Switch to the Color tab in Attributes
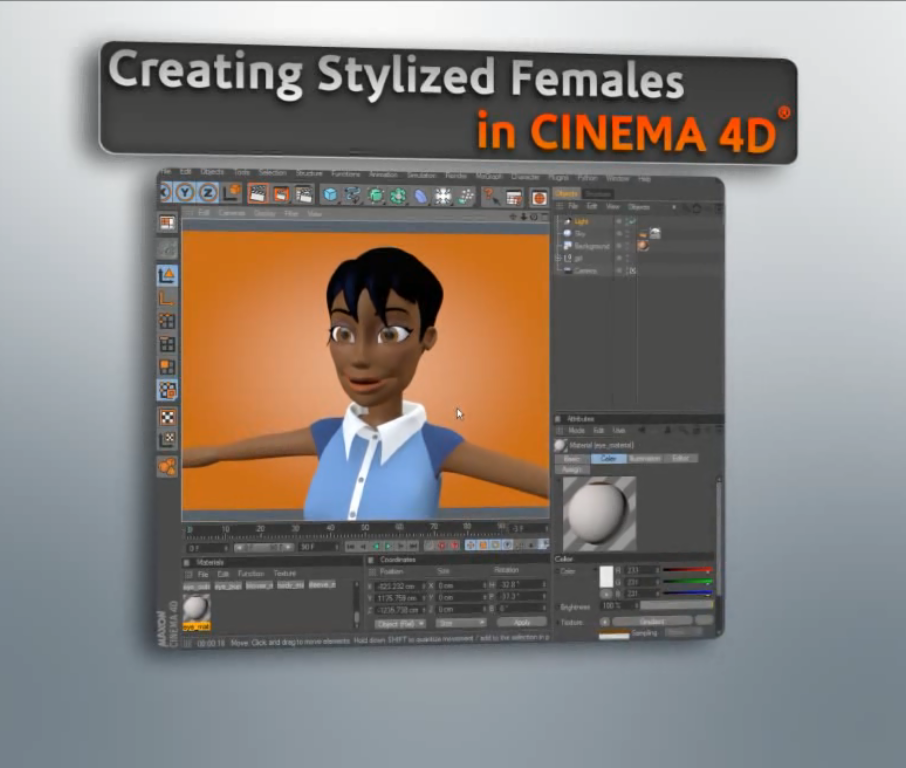The image size is (906, 768). 608,458
